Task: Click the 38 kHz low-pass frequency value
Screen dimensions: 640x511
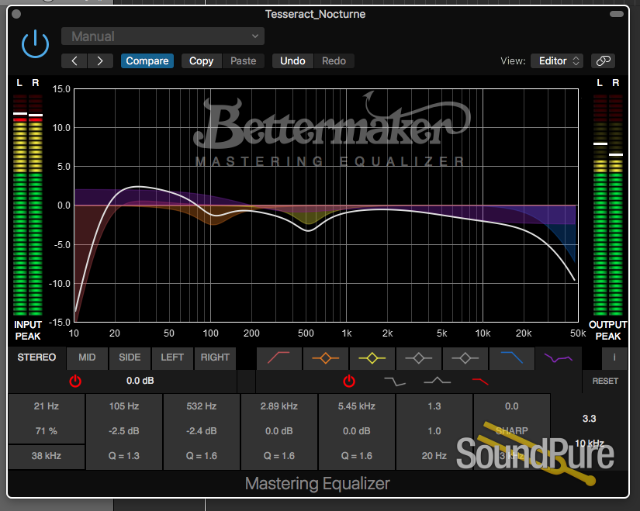Action: (x=47, y=456)
